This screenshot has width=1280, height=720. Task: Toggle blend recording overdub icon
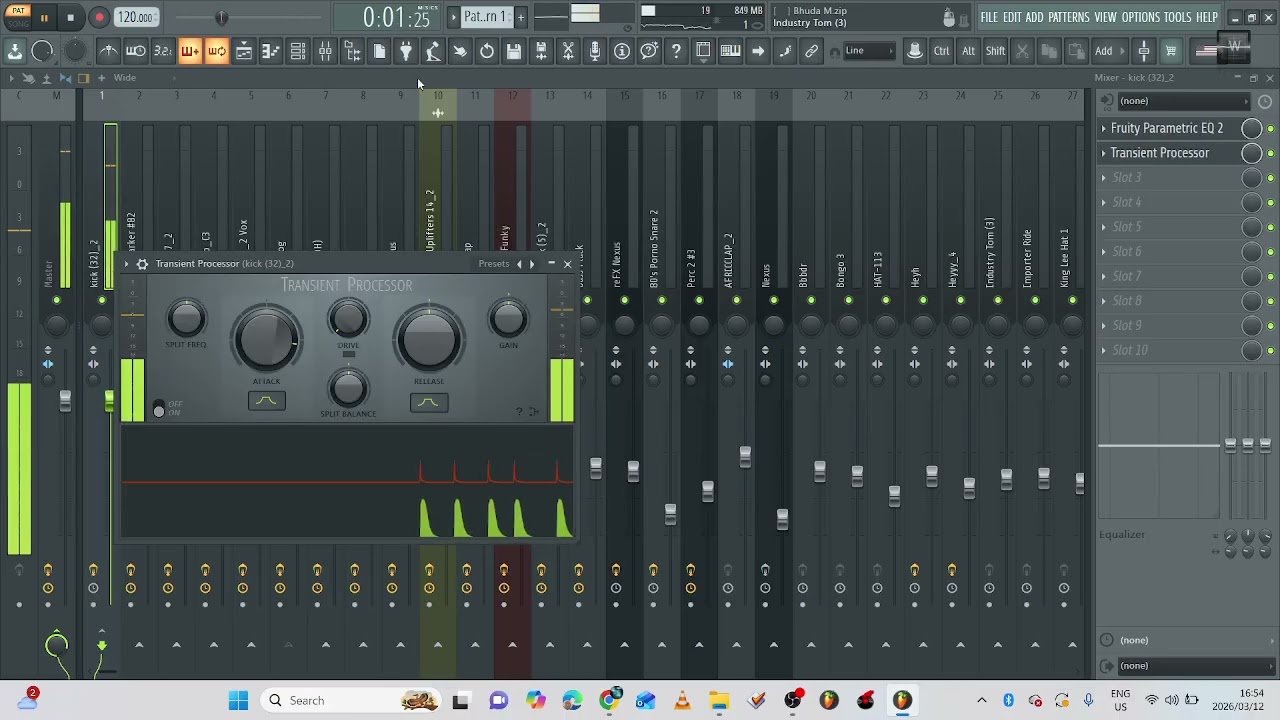tap(190, 51)
